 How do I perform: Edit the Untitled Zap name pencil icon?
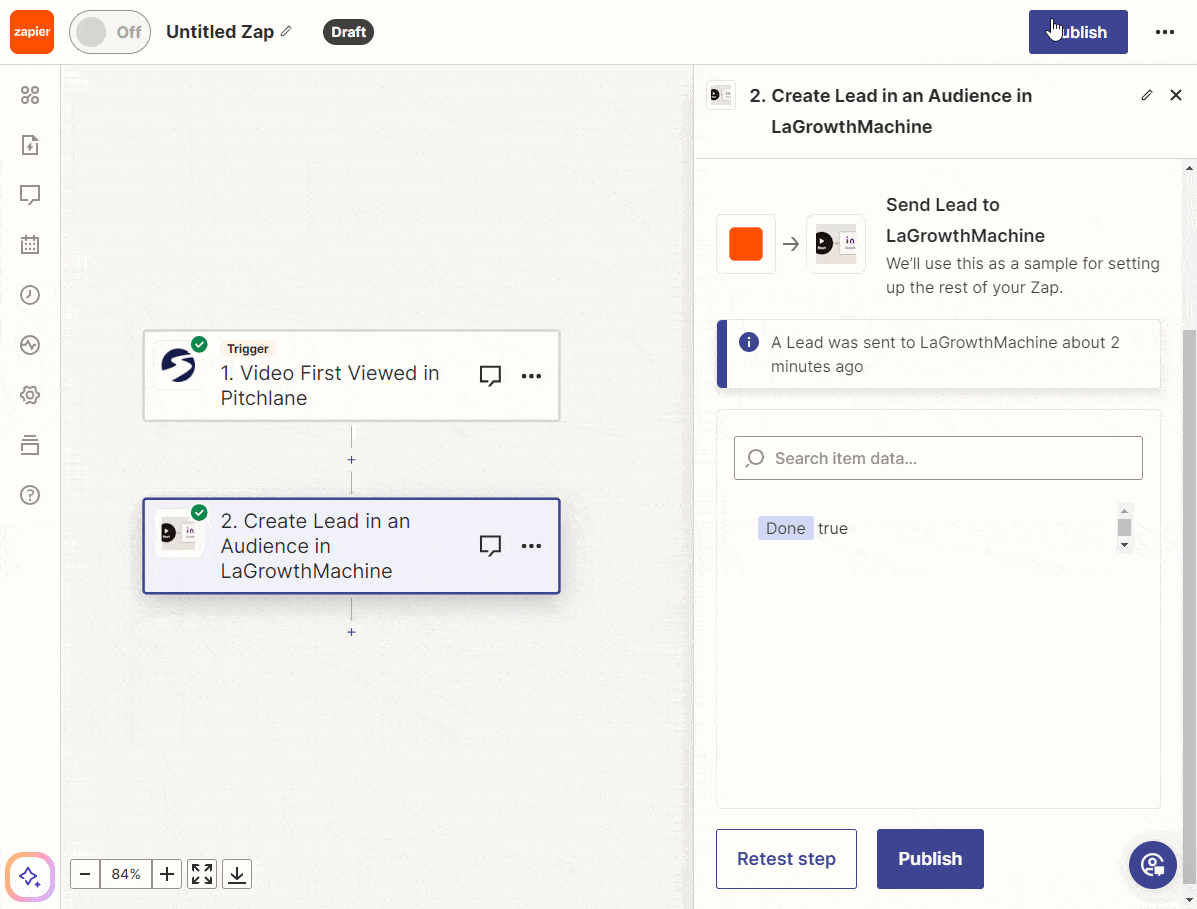point(286,31)
